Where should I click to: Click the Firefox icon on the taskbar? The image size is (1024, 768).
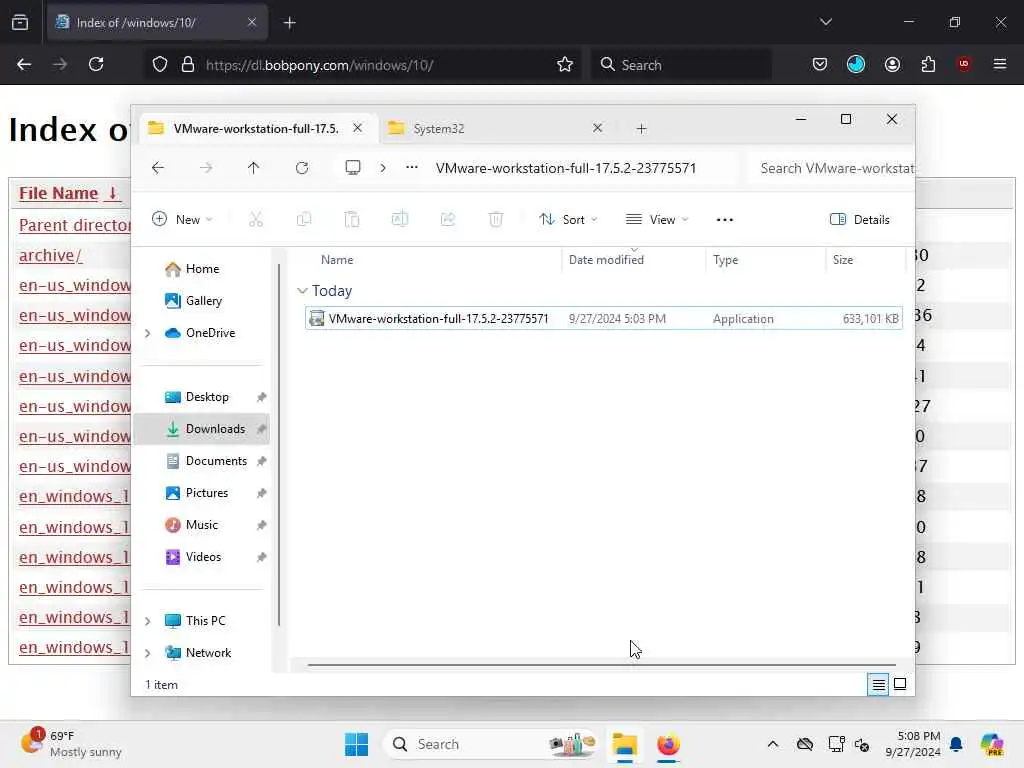pyautogui.click(x=668, y=744)
